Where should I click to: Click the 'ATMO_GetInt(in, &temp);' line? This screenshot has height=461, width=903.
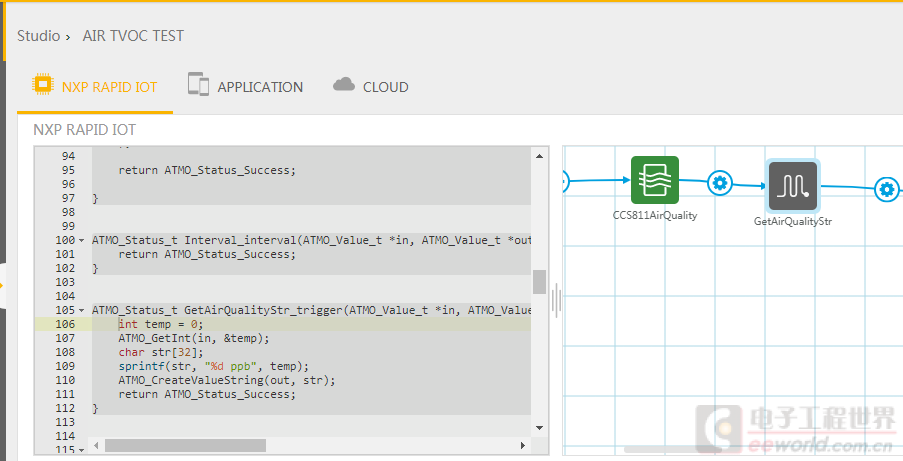coord(194,338)
